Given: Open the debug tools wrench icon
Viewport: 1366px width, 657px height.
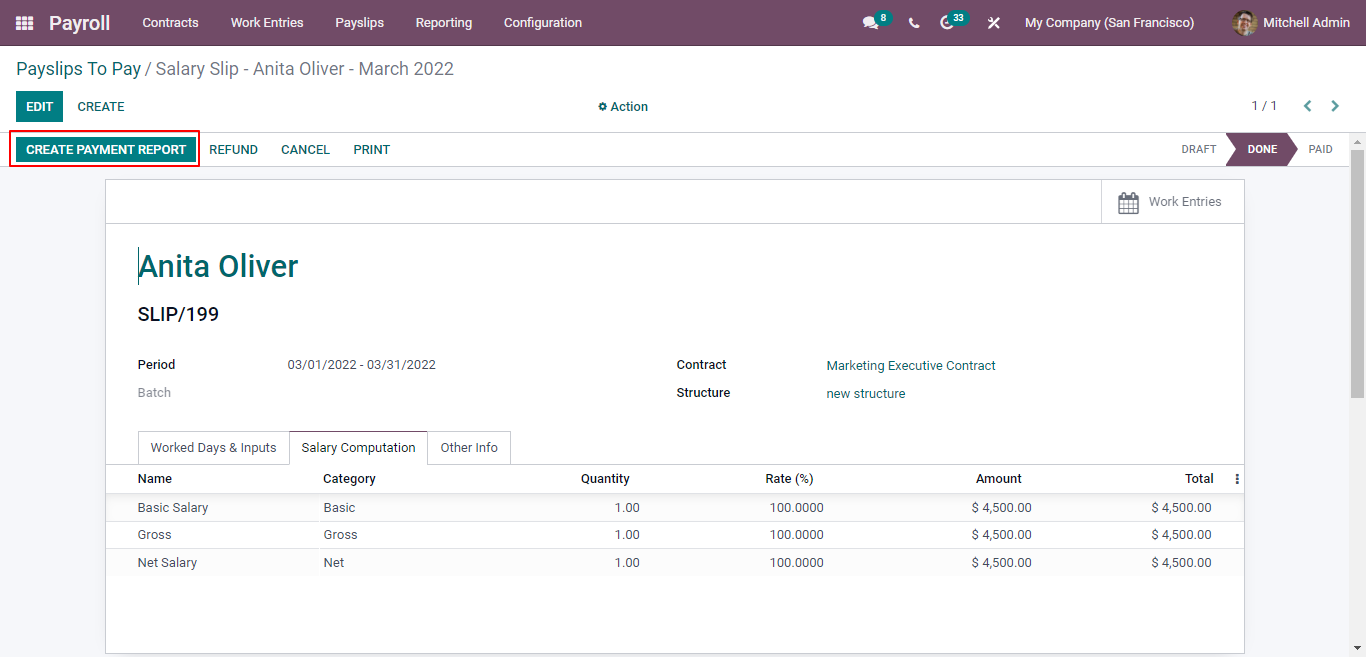Looking at the screenshot, I should [993, 23].
